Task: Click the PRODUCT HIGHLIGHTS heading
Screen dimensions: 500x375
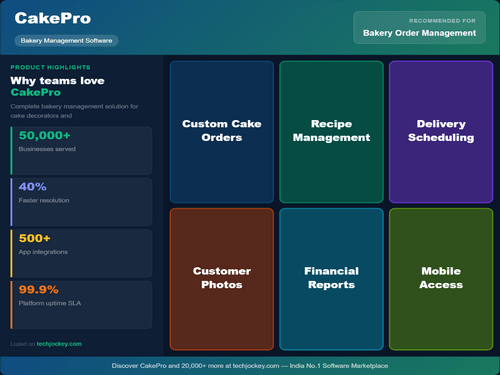Action: [50, 67]
